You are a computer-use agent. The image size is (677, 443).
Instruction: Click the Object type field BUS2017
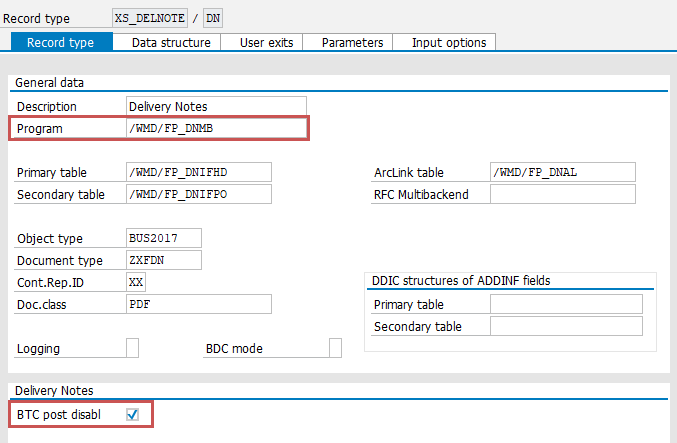click(x=164, y=238)
